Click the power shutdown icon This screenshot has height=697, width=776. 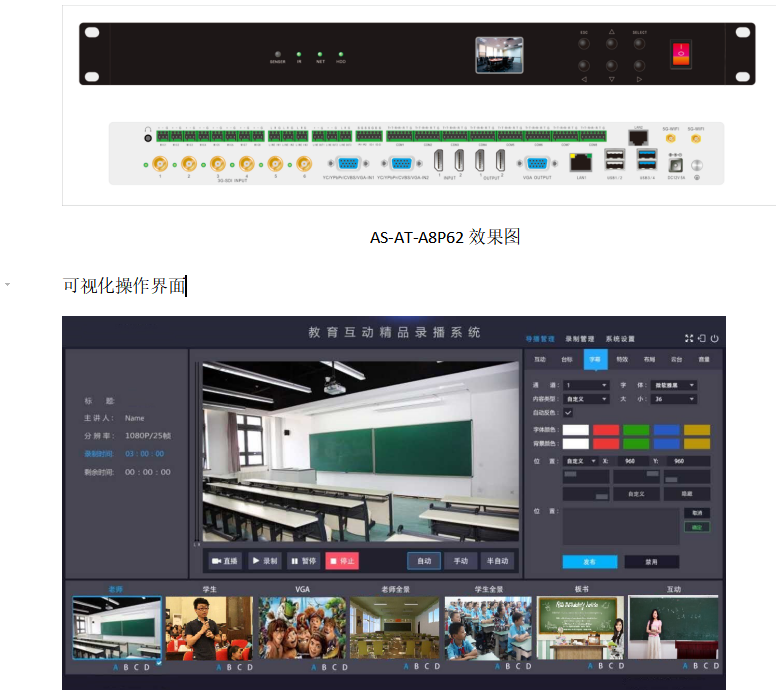(x=715, y=339)
